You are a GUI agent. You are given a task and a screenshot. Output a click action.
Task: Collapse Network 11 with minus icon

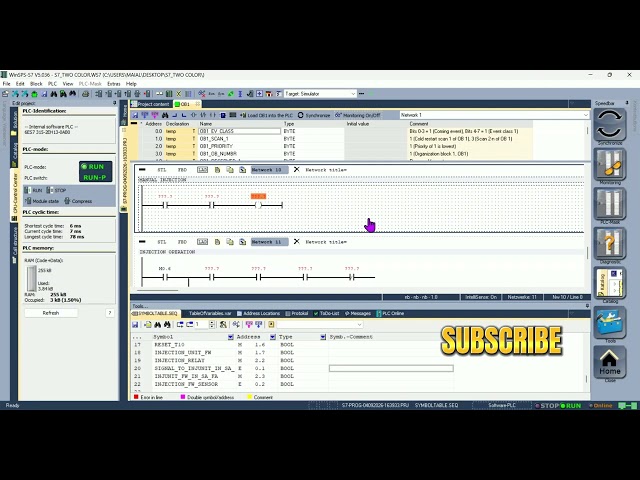[142, 242]
